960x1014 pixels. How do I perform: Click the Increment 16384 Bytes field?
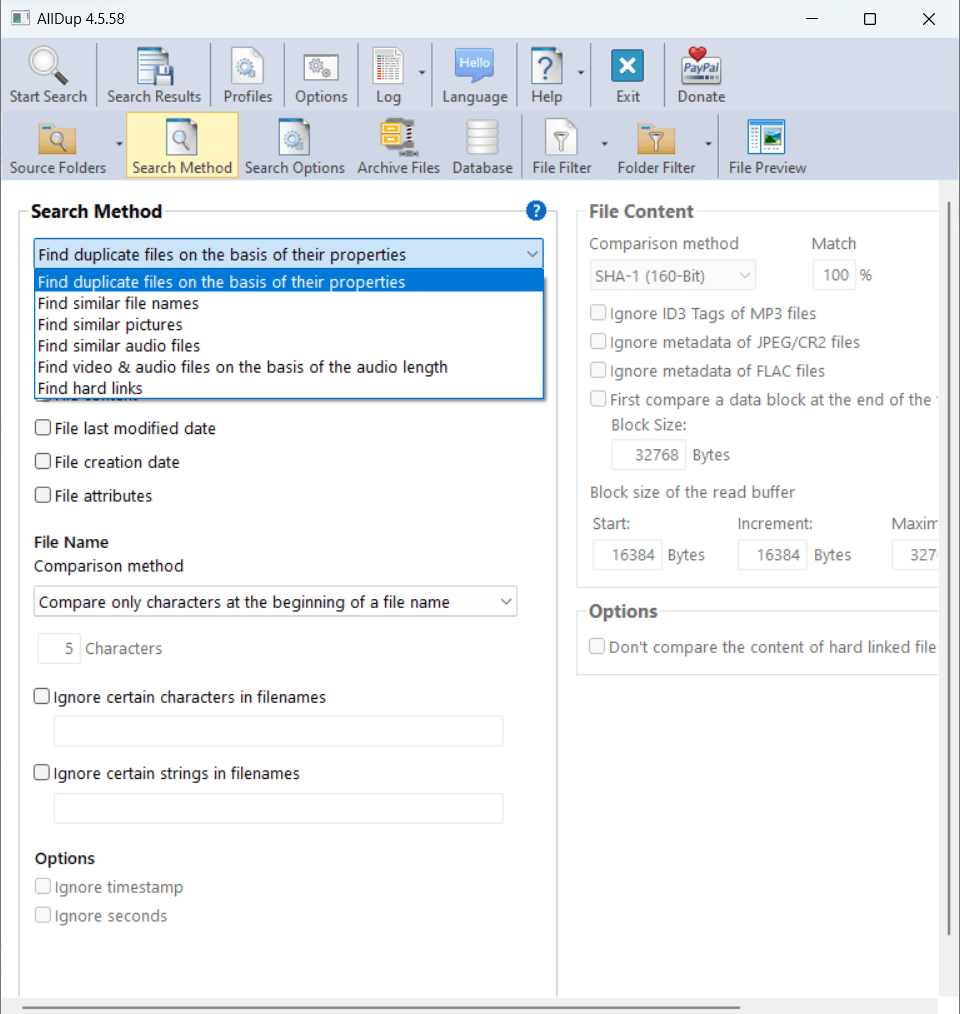click(x=772, y=555)
